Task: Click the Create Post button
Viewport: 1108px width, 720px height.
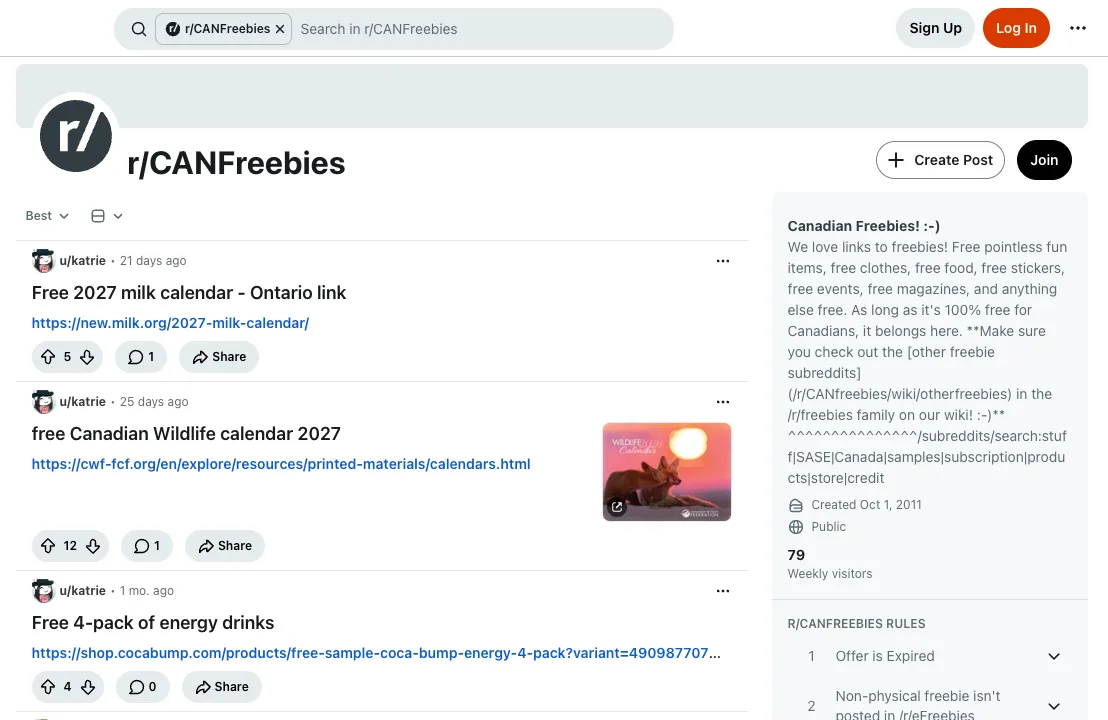Action: [940, 160]
